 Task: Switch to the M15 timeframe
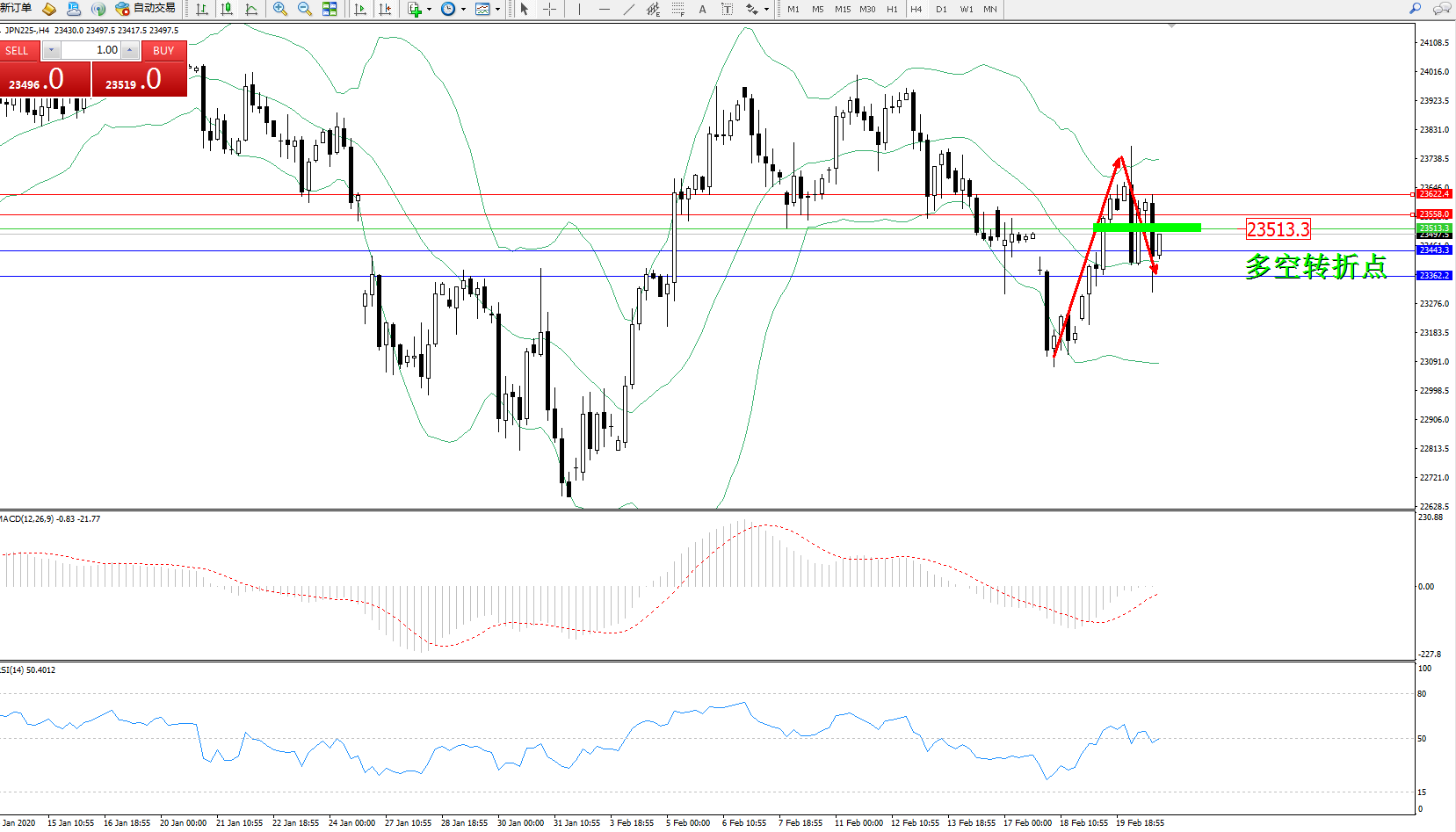842,9
